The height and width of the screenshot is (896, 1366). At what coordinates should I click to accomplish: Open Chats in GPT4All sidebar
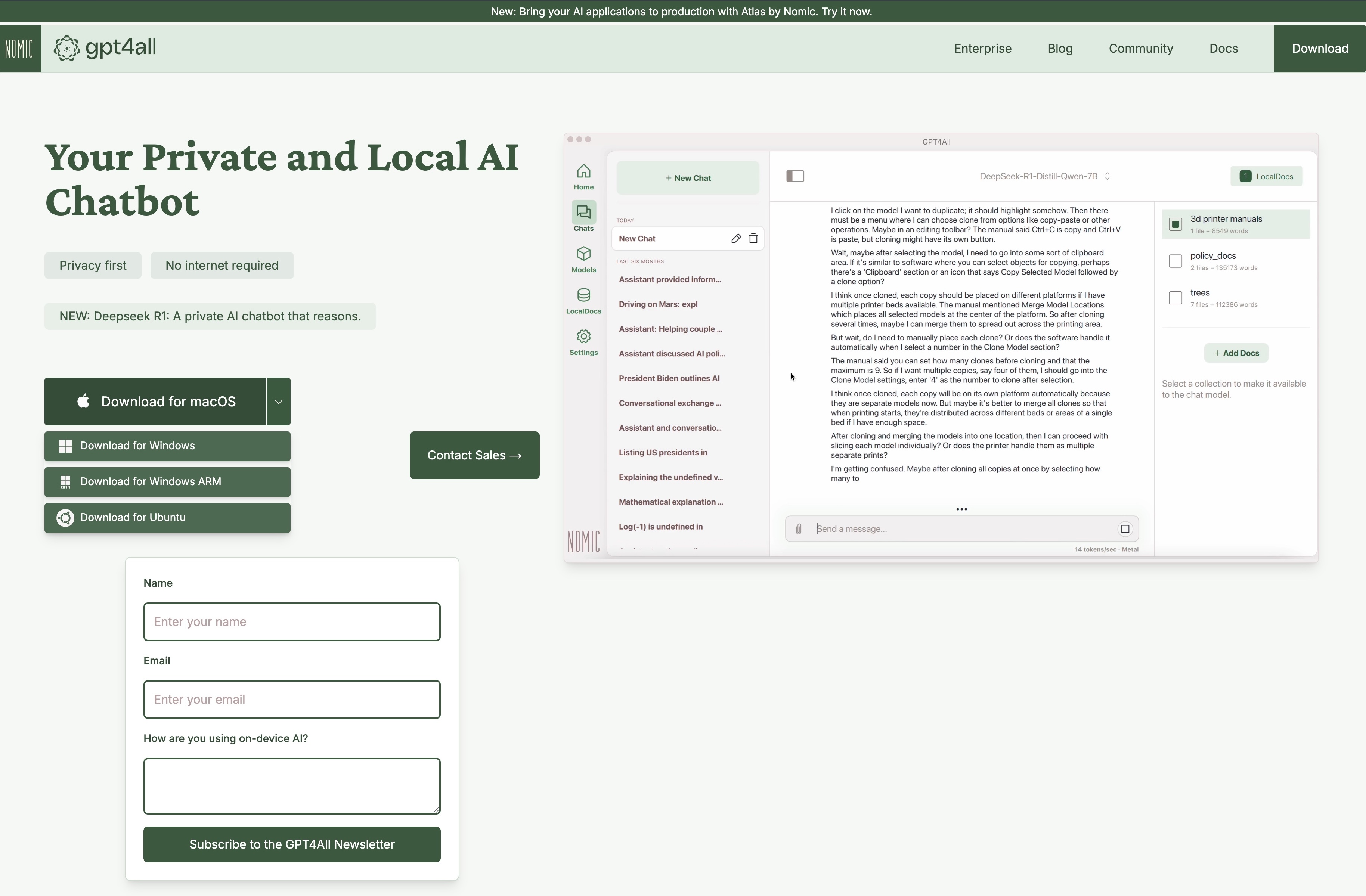click(583, 217)
